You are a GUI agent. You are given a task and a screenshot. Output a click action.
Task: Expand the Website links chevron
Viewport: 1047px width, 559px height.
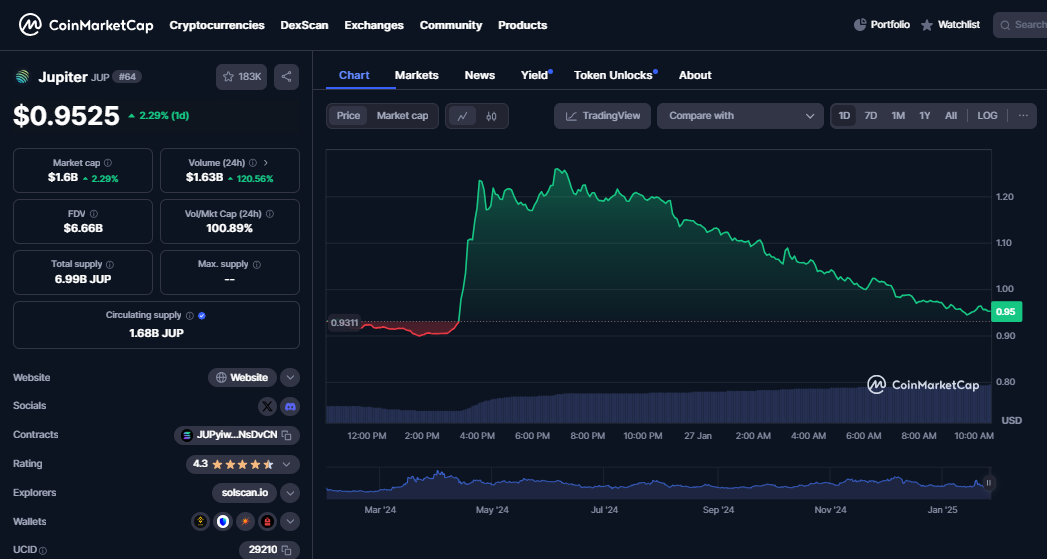pos(290,377)
